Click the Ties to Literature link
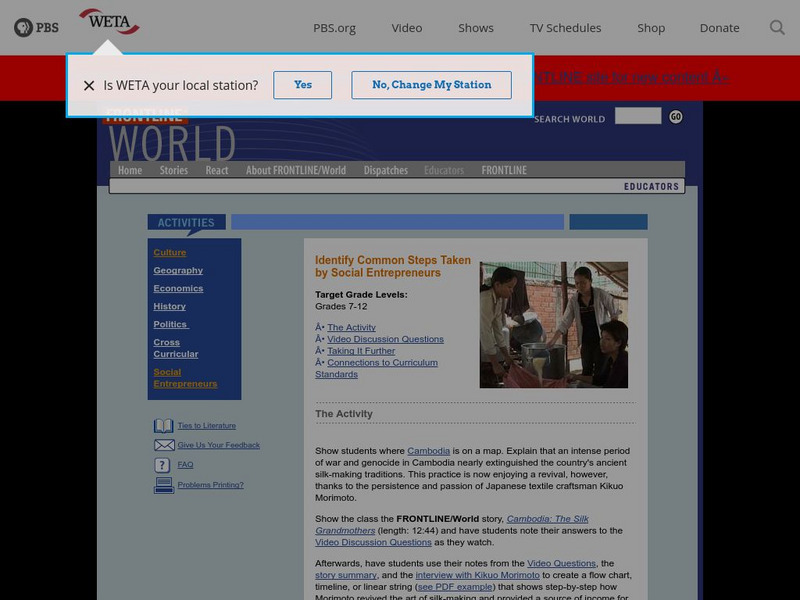This screenshot has width=800, height=600. pyautogui.click(x=207, y=426)
